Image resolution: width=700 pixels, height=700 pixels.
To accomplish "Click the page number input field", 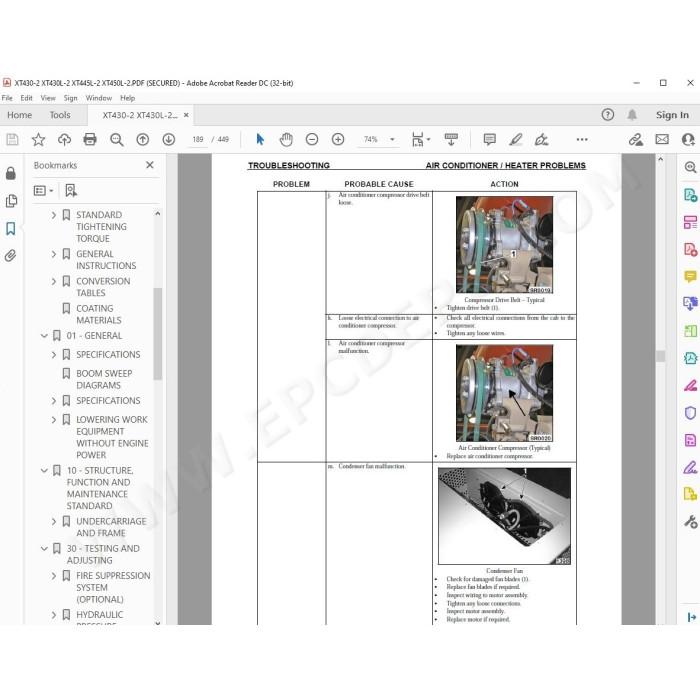I will pos(197,140).
